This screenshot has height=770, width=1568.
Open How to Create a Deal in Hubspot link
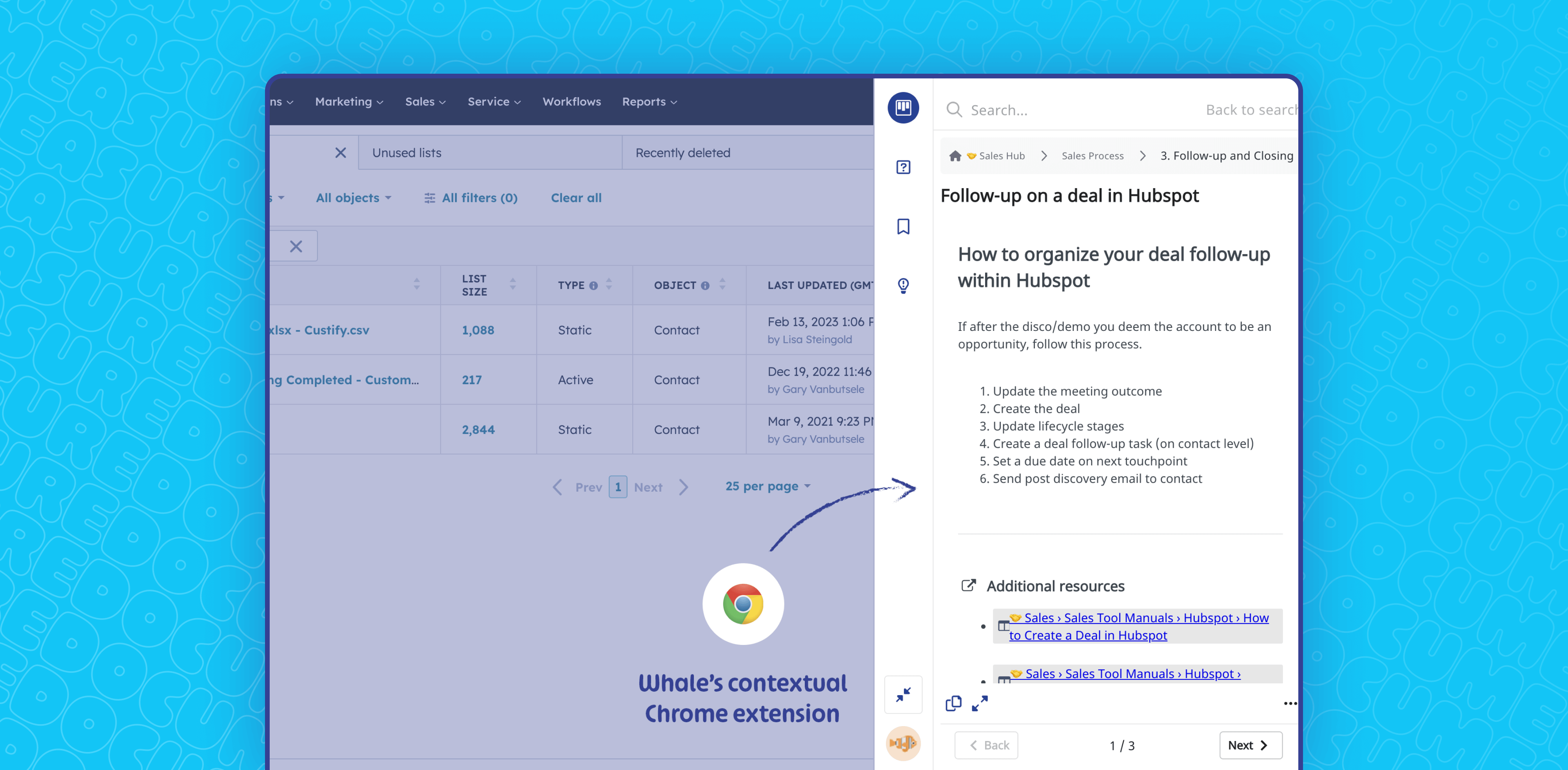(1138, 627)
